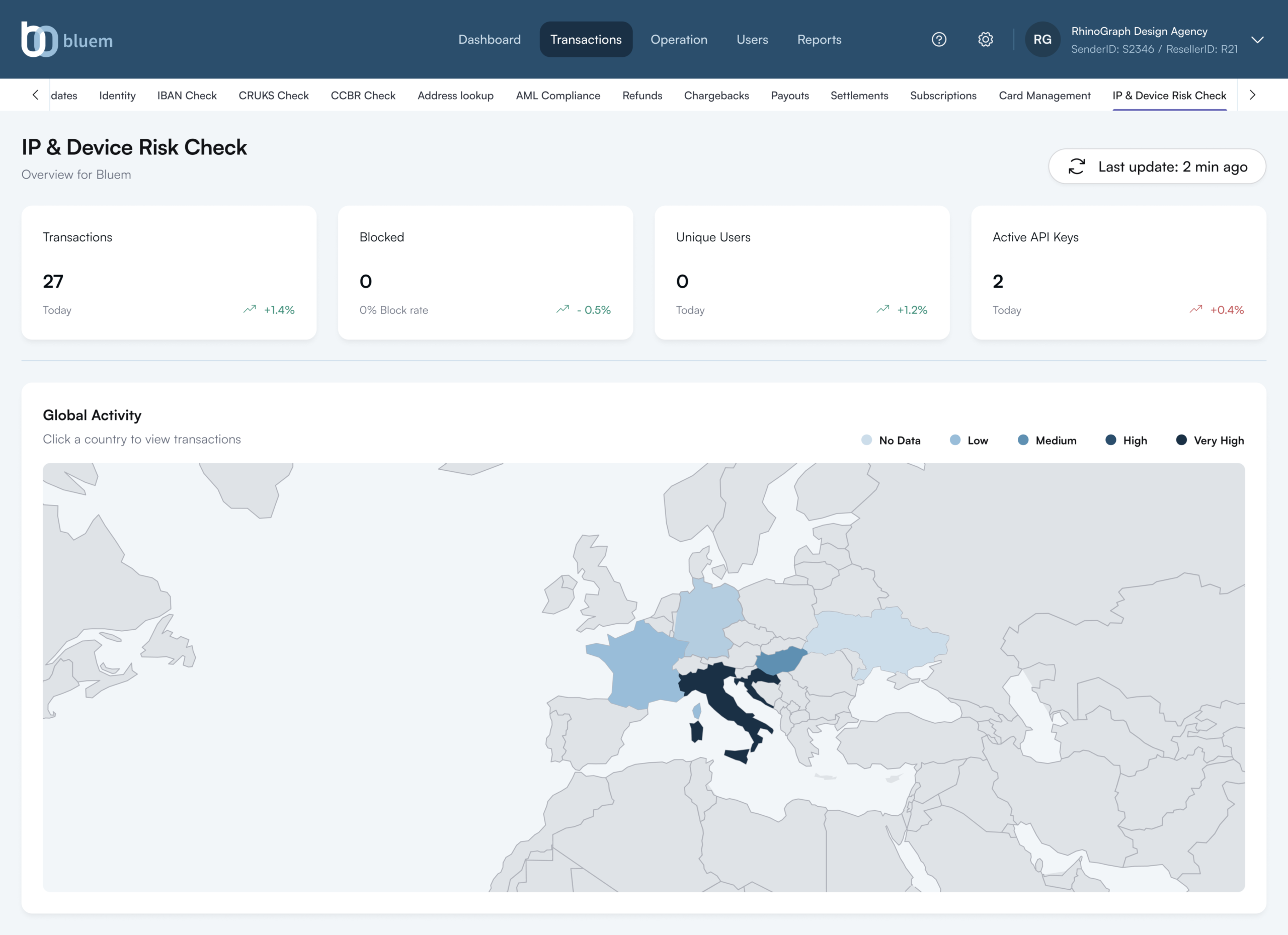Image resolution: width=1288 pixels, height=935 pixels.
Task: Switch to the IBAN Check tab
Action: [x=187, y=96]
